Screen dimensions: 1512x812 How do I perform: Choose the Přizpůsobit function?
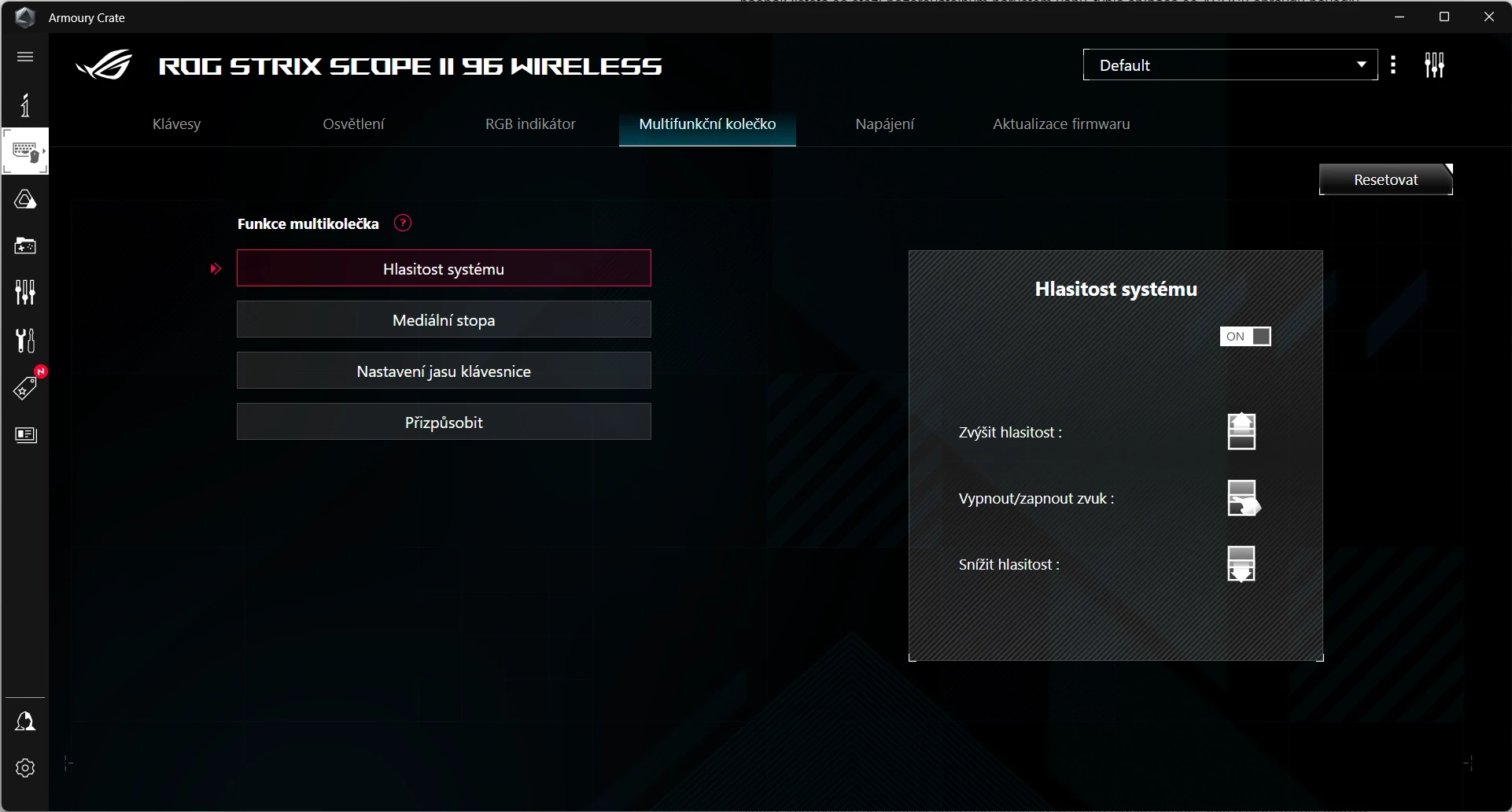pyautogui.click(x=444, y=422)
